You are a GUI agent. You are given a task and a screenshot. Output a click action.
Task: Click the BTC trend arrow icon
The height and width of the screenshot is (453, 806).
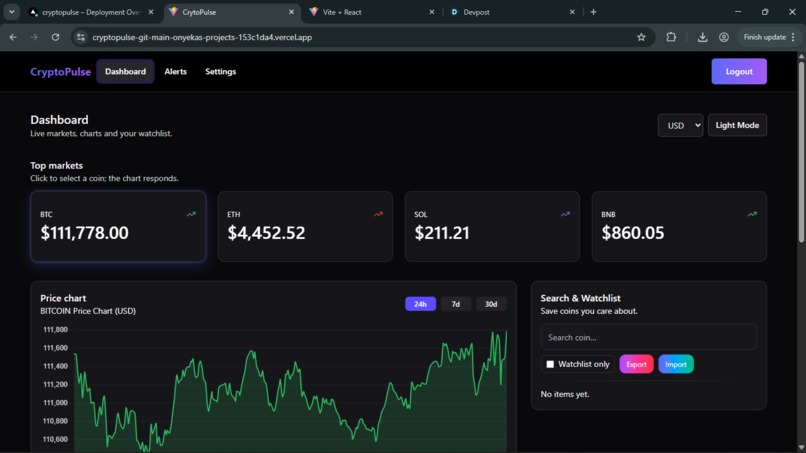pyautogui.click(x=191, y=214)
